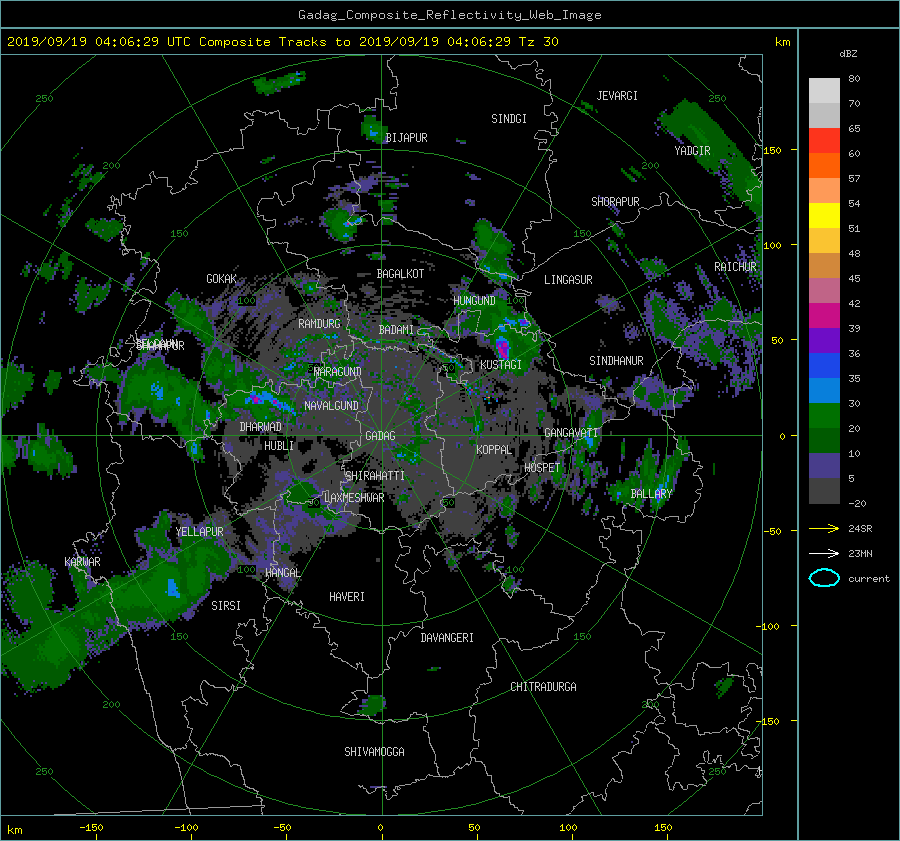Click the yellow 24SR arrow legend icon
This screenshot has width=900, height=841.
824,528
